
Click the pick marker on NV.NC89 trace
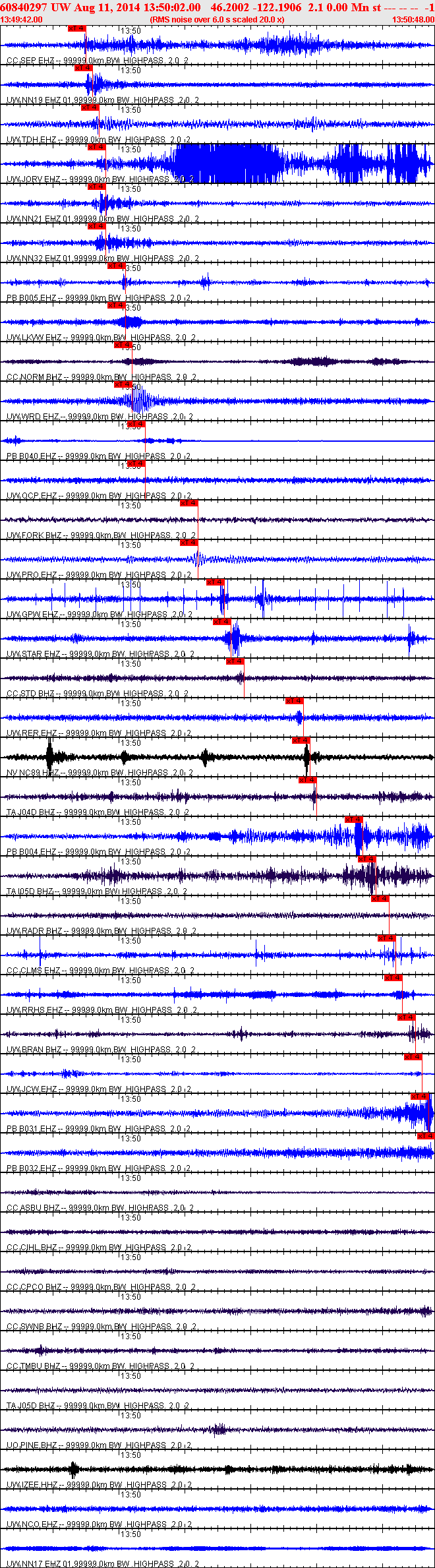pyautogui.click(x=301, y=740)
